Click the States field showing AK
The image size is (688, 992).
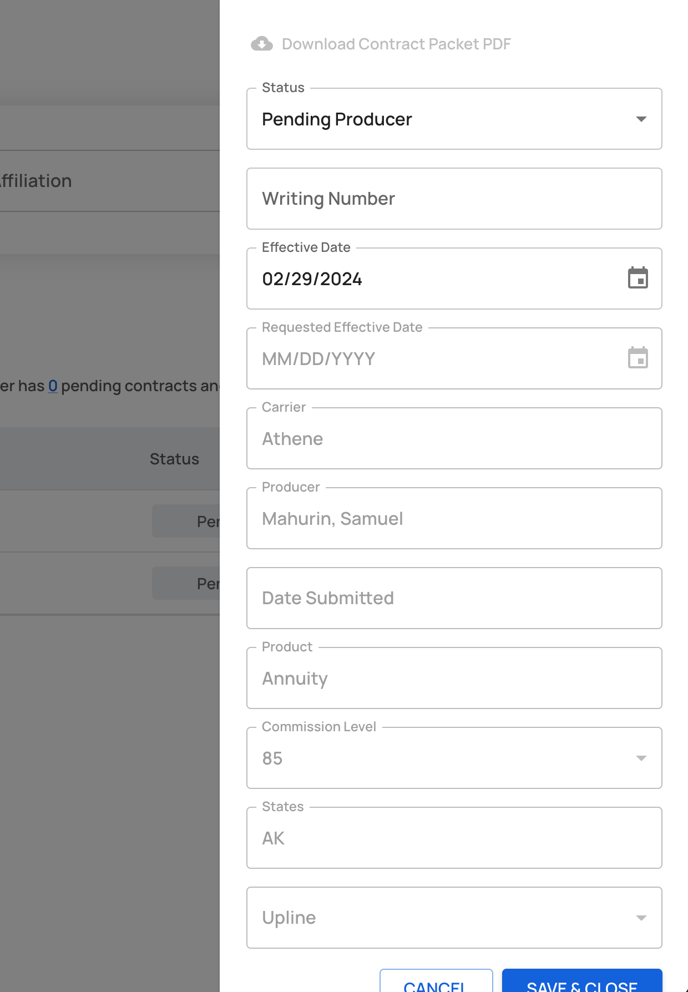(454, 838)
